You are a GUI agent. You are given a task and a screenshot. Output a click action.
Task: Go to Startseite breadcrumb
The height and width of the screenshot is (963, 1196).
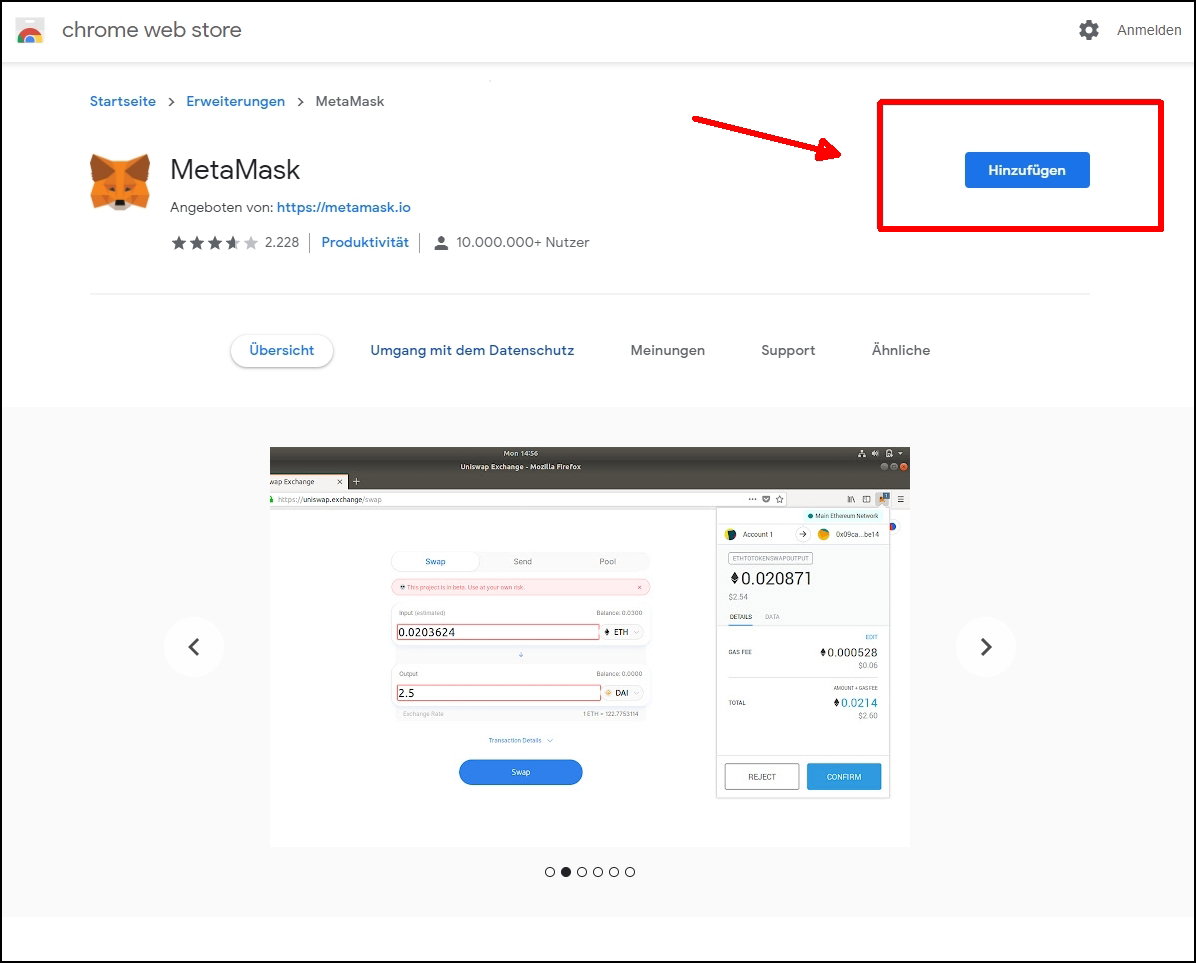pyautogui.click(x=123, y=101)
